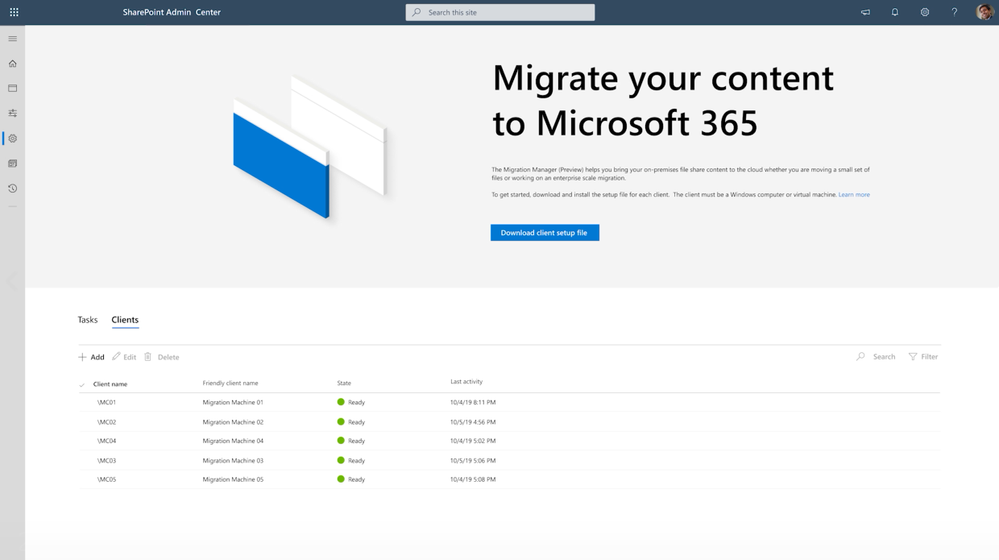Sort by Last activity column header
Screen dimensions: 999x560
point(466,382)
